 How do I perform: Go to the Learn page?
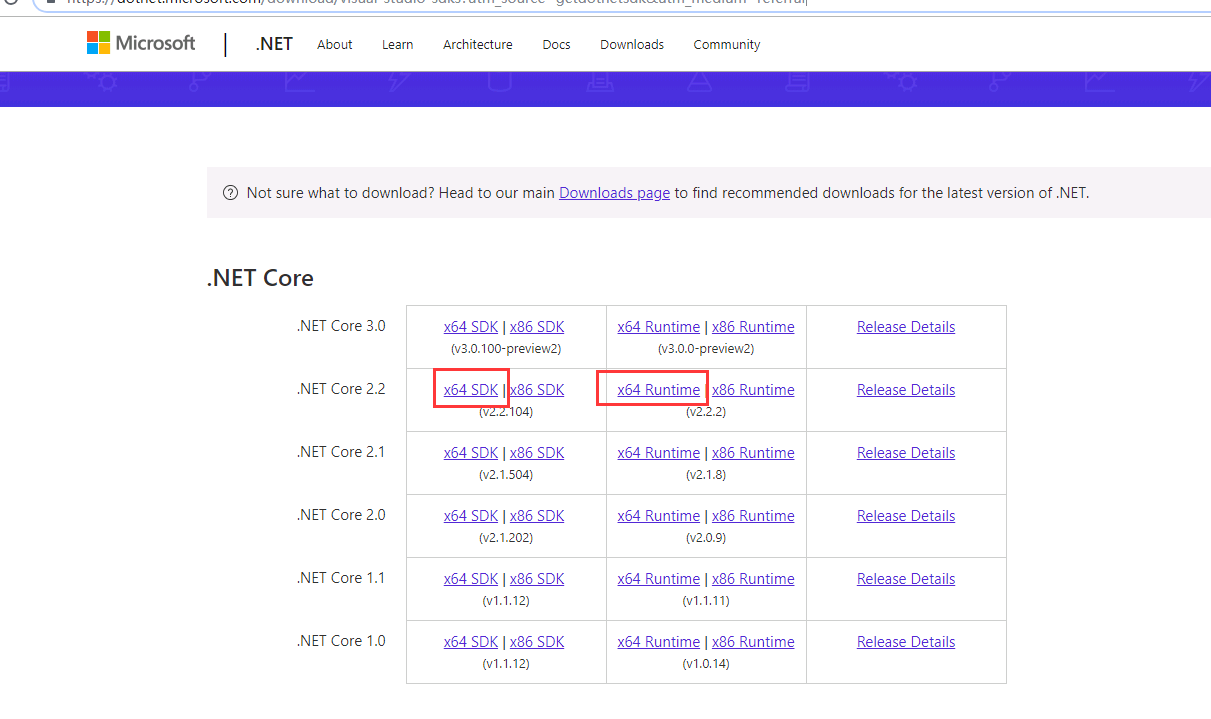pos(398,44)
